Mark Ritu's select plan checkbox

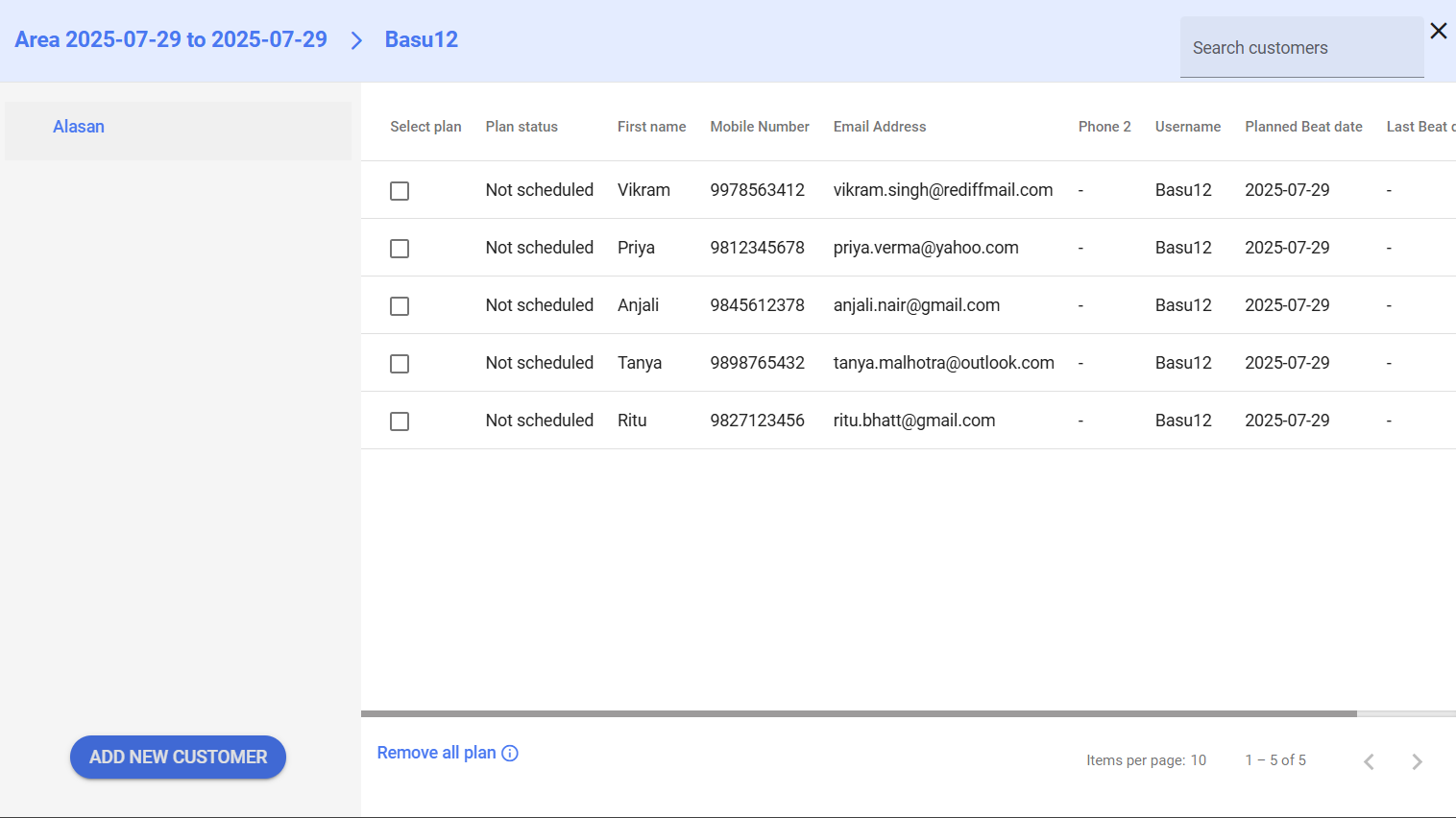click(400, 421)
